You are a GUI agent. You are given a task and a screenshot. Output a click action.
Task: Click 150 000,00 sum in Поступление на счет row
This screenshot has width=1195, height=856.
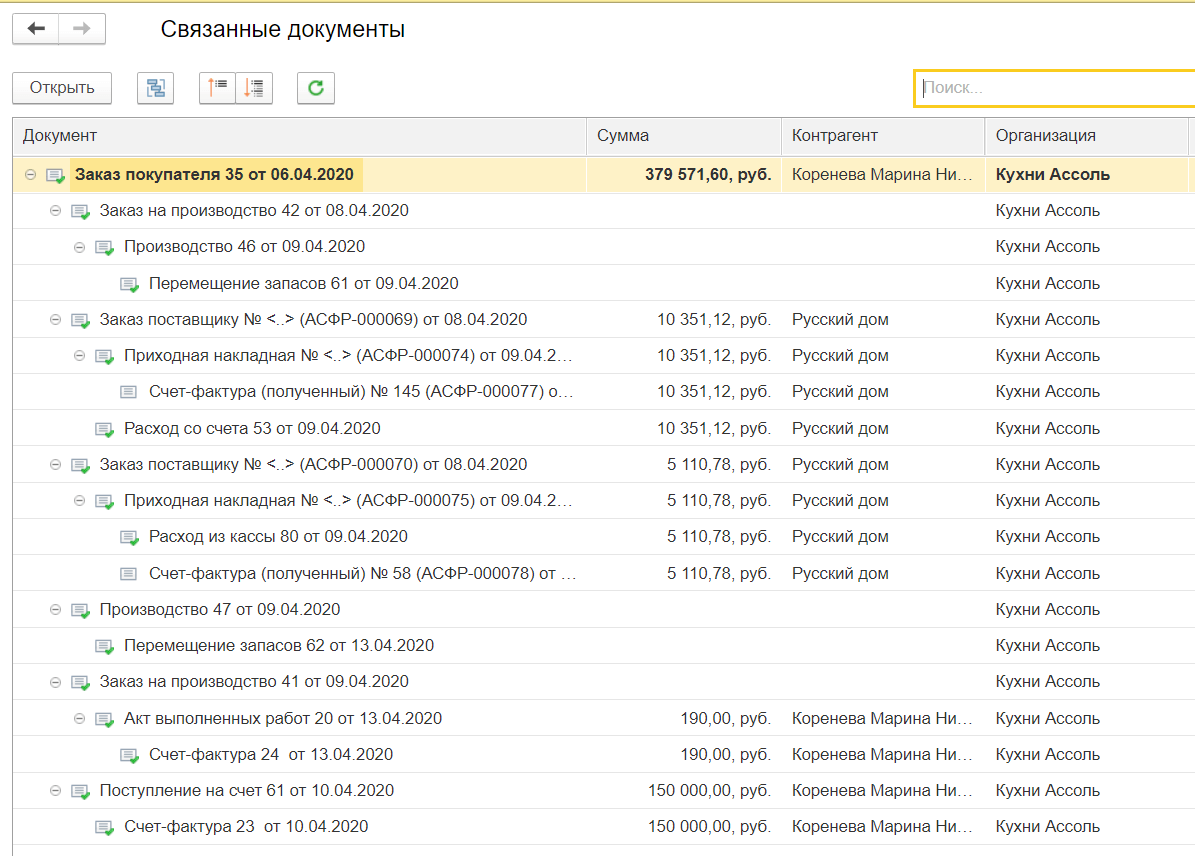[x=710, y=790]
